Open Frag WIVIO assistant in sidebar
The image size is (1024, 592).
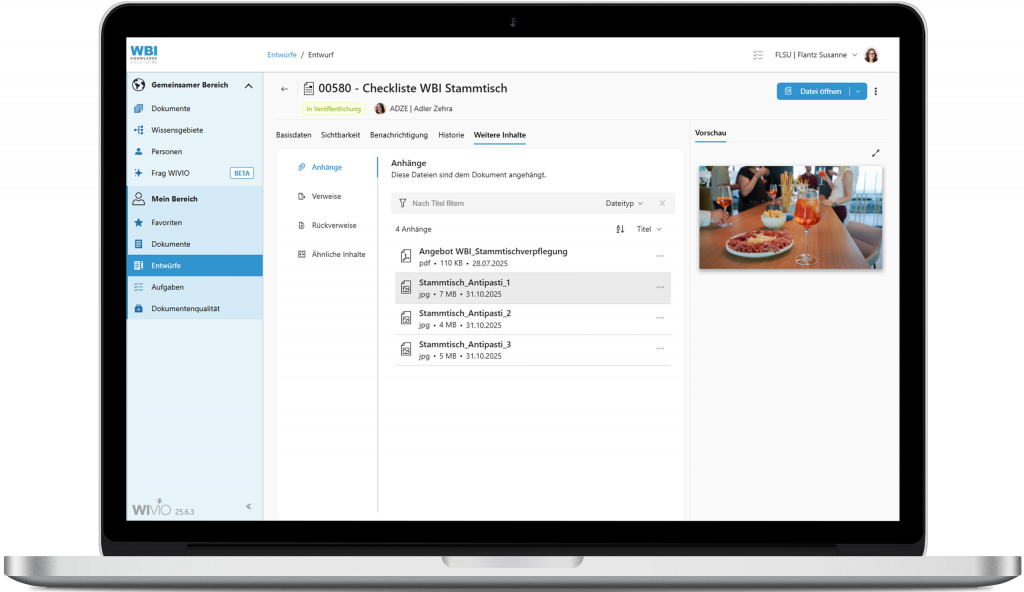170,173
